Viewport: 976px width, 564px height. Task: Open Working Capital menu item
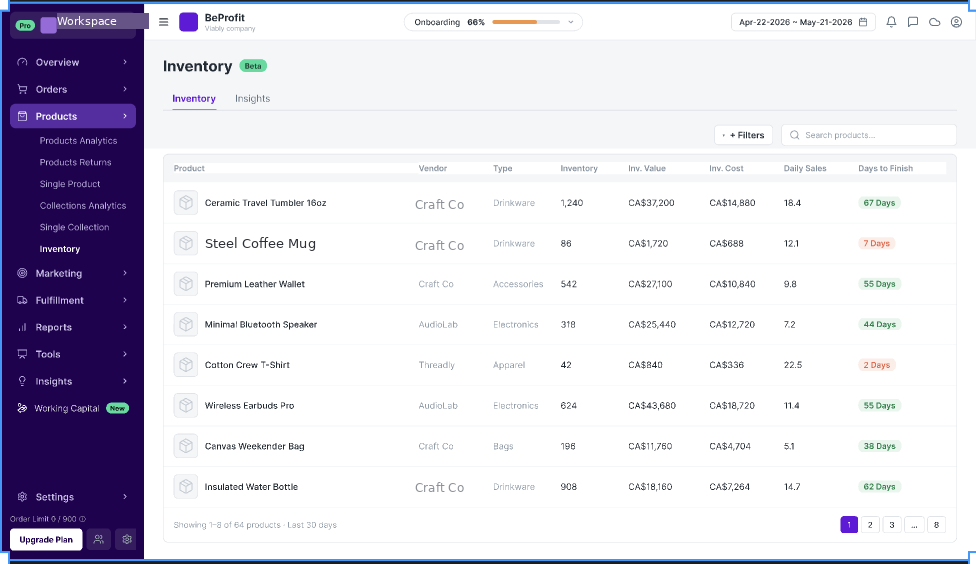coord(73,408)
